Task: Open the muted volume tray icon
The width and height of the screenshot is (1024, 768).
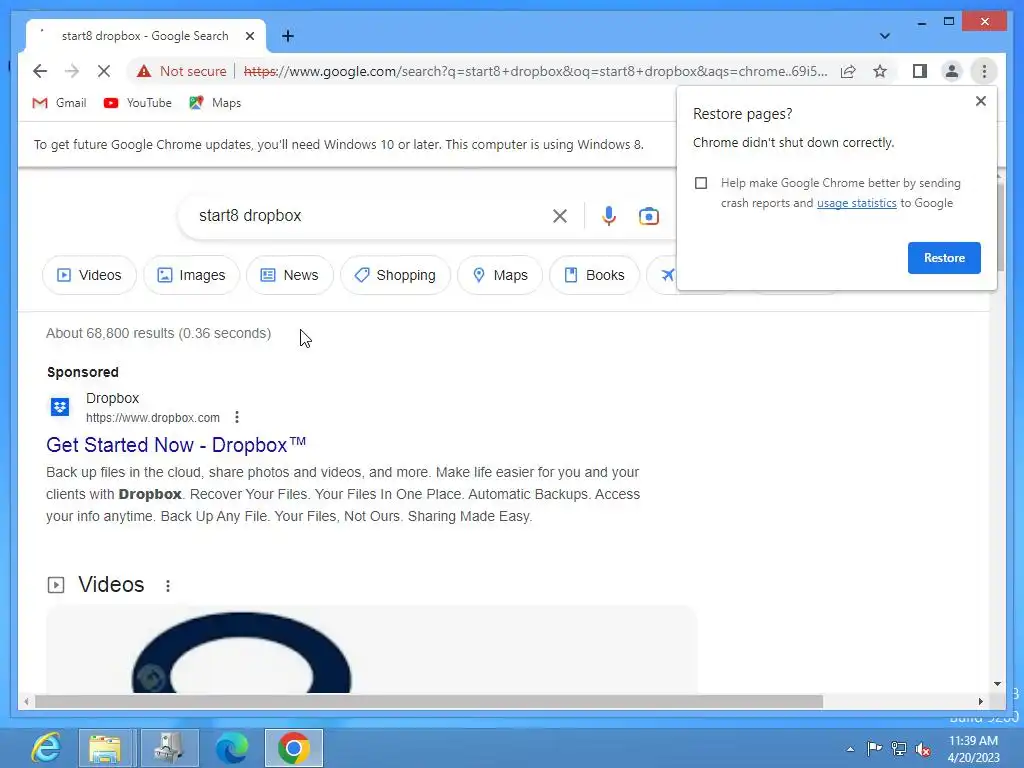Action: point(923,749)
